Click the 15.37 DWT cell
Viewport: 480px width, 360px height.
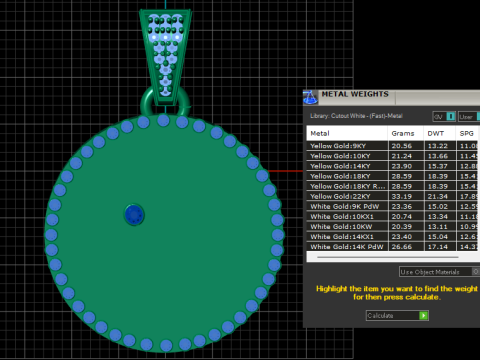440,166
